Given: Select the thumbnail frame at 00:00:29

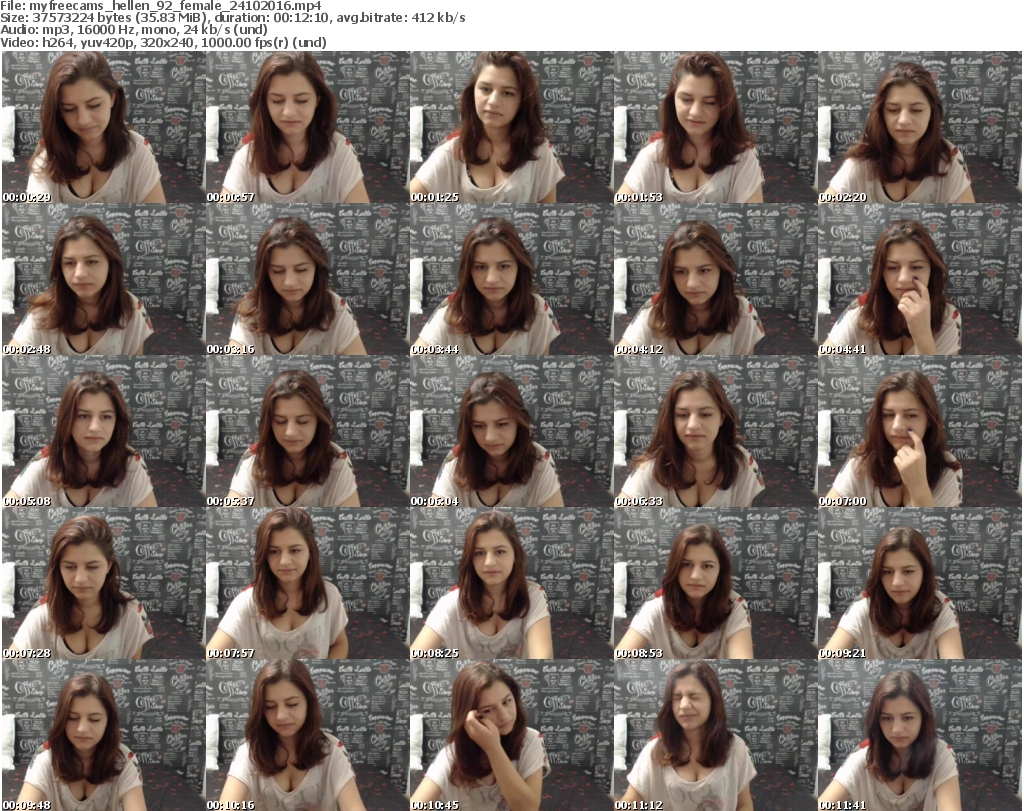Looking at the screenshot, I should (x=104, y=127).
